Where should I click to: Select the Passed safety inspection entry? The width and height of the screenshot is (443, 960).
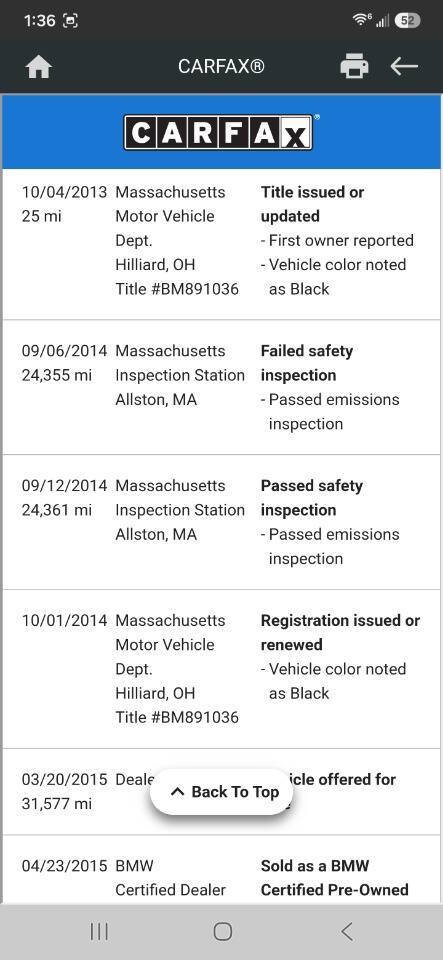[x=222, y=522]
